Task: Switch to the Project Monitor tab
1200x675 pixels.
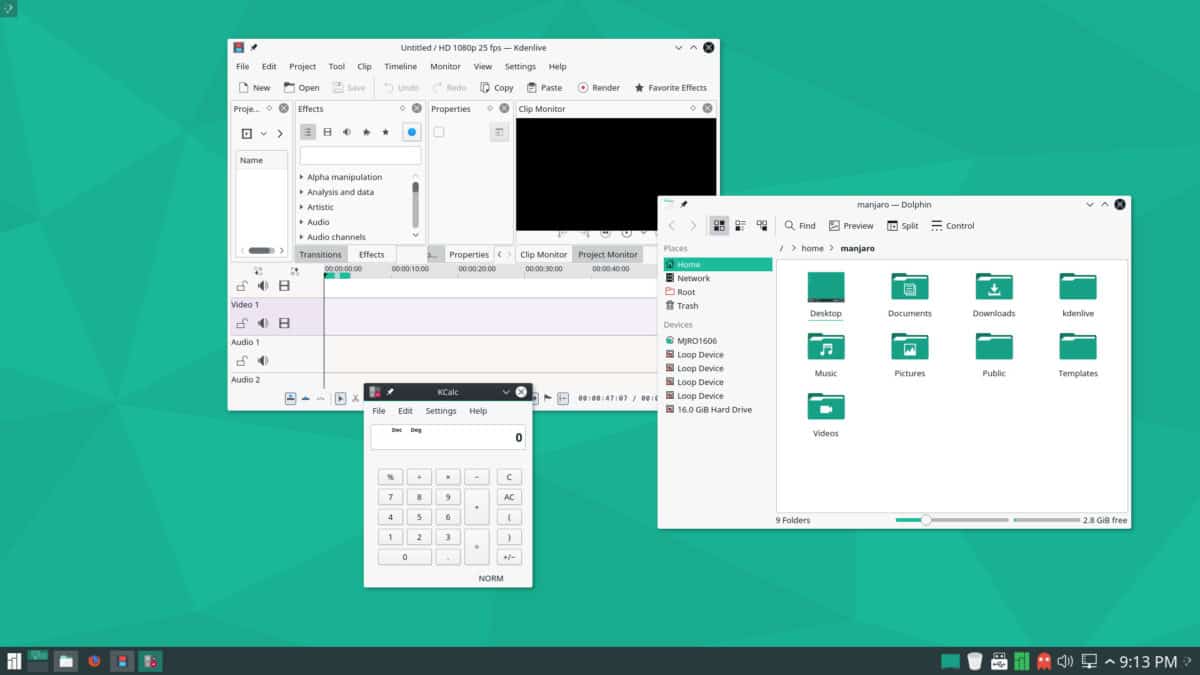Action: 608,254
